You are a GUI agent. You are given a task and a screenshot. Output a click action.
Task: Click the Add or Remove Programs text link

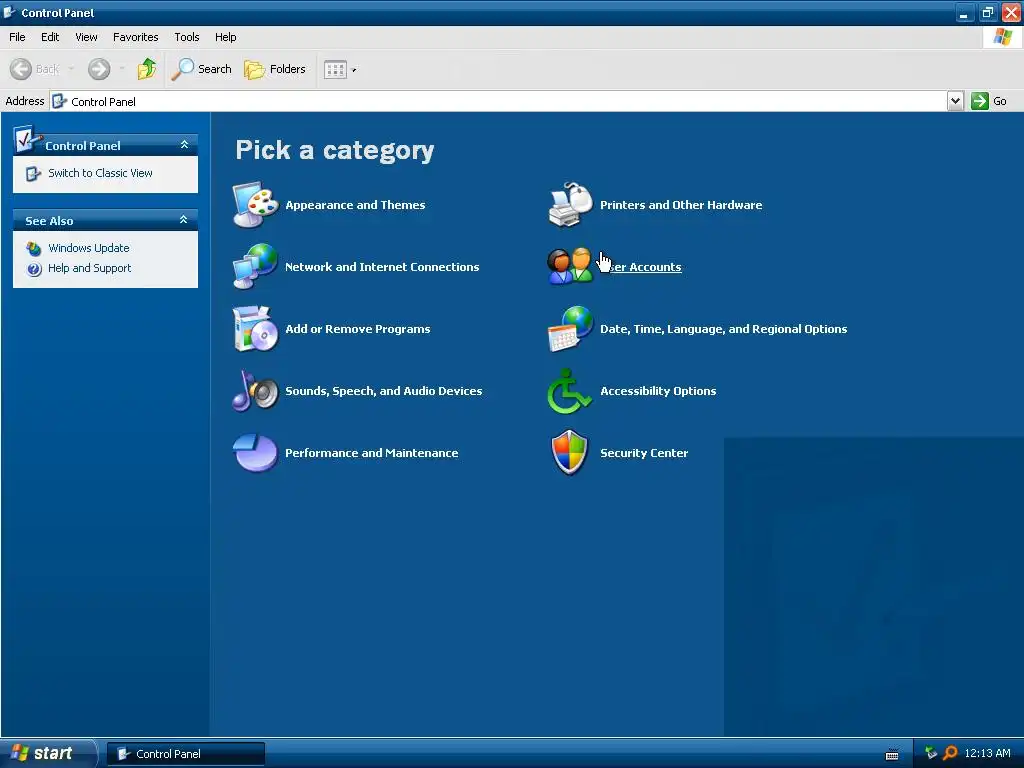tap(358, 329)
